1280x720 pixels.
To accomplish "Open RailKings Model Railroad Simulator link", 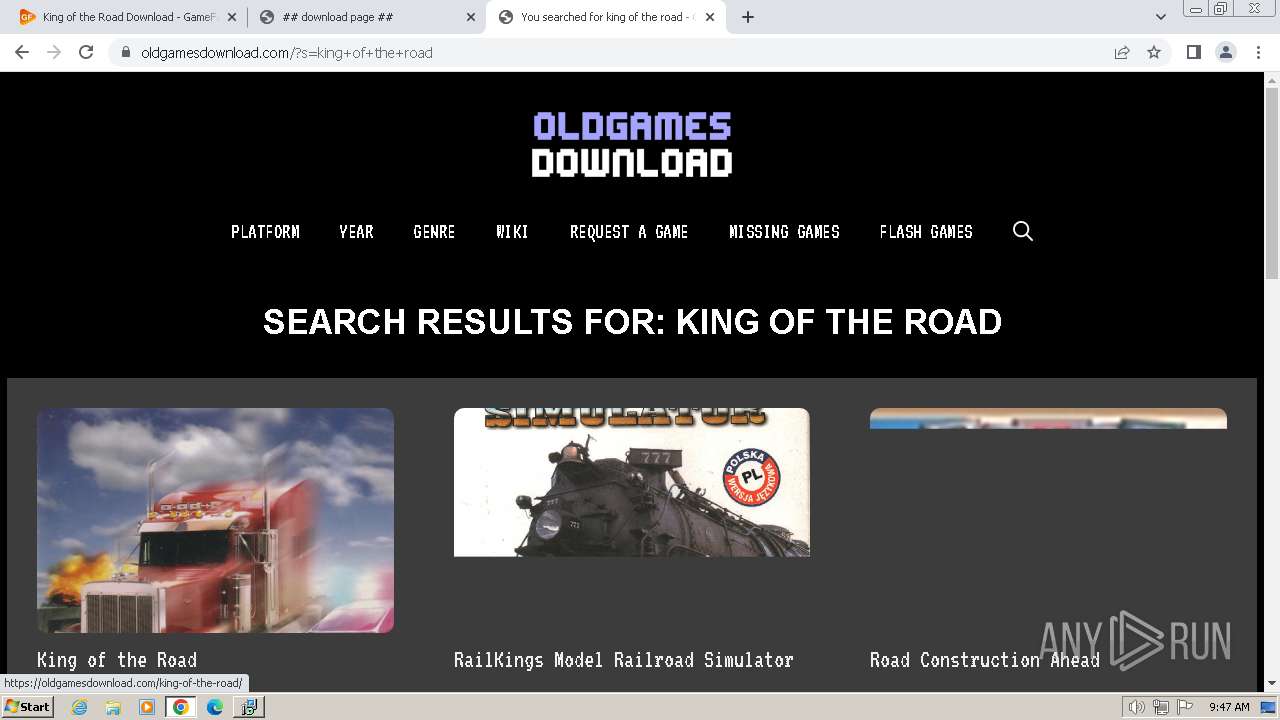I will (x=624, y=660).
